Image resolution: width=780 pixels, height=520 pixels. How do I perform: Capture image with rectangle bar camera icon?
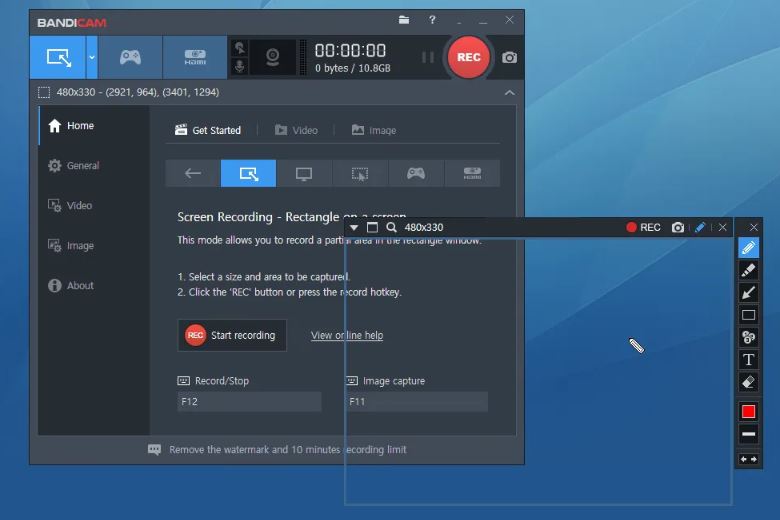(678, 227)
